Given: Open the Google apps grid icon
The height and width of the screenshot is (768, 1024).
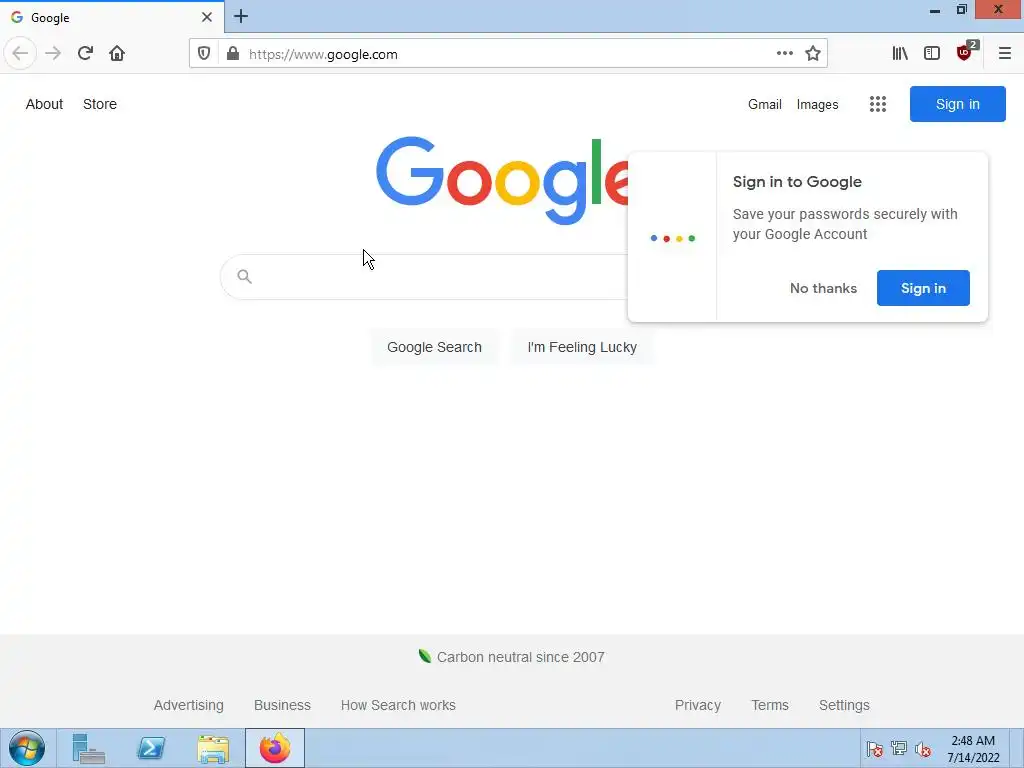Looking at the screenshot, I should coord(878,104).
